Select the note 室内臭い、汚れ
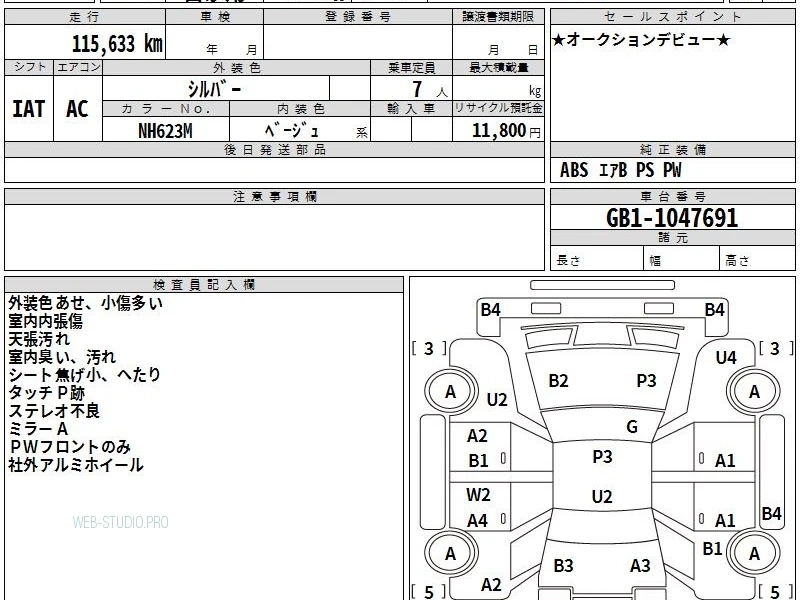 click(62, 357)
